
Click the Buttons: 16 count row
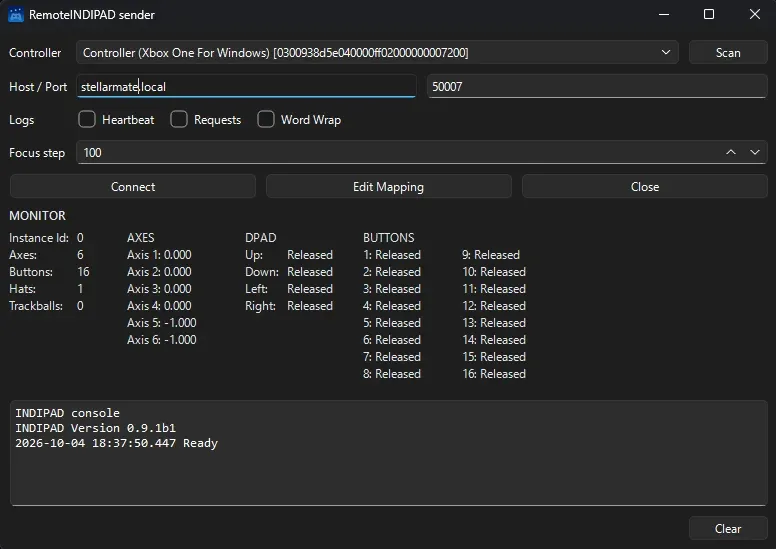pos(49,272)
